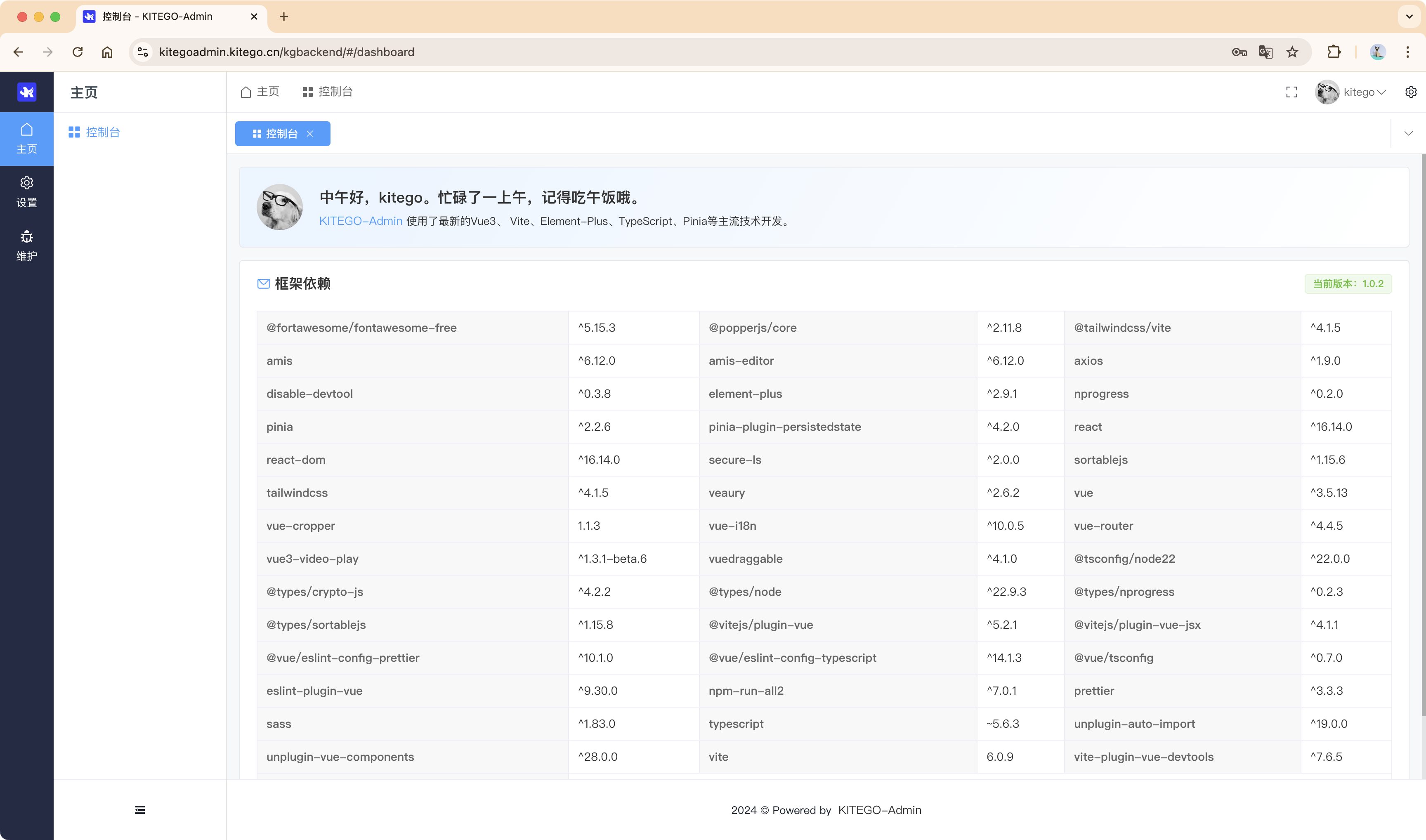
Task: Open the Chrome three-dot menu
Action: tap(1407, 52)
